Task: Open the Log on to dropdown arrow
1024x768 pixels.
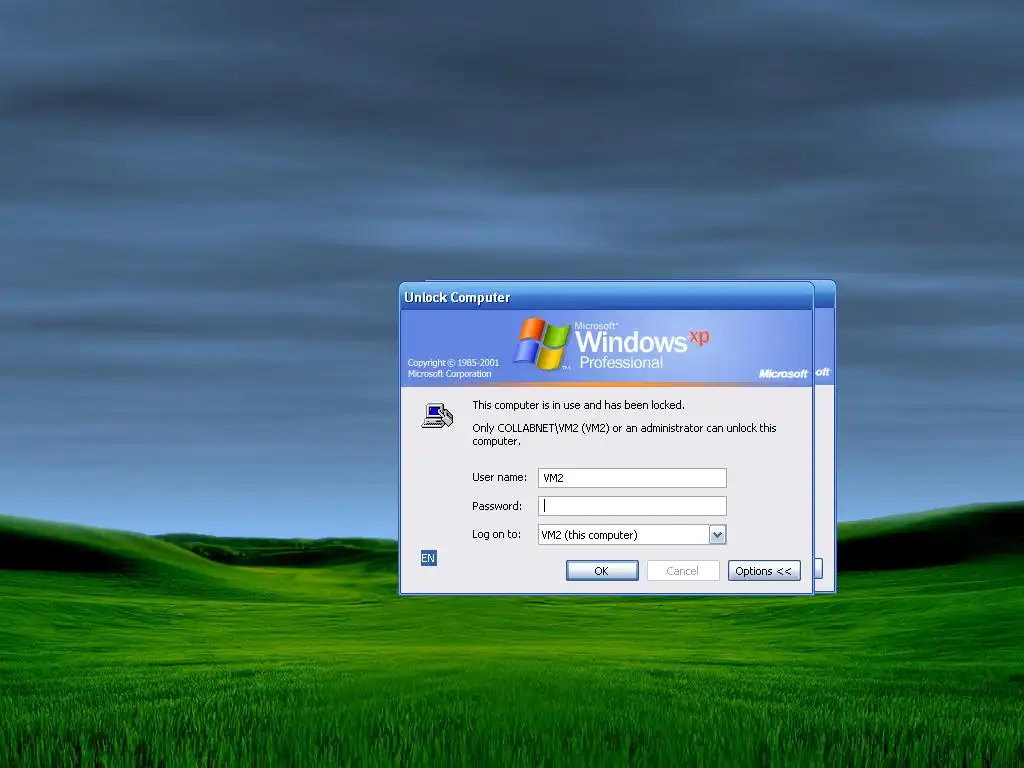Action: click(x=717, y=535)
